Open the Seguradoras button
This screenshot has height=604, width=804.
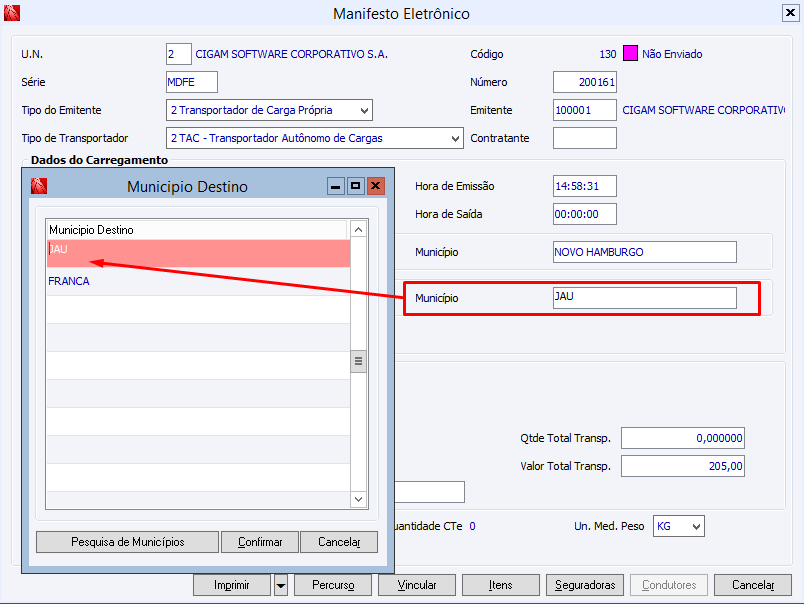[x=585, y=585]
